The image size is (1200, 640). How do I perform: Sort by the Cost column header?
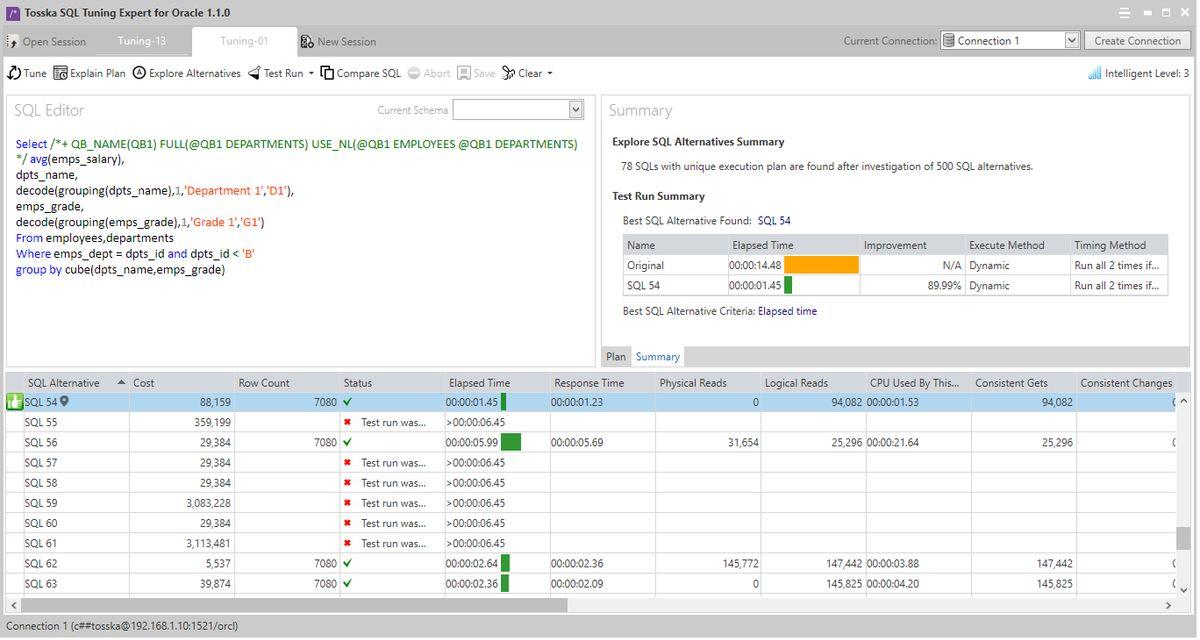pyautogui.click(x=181, y=383)
